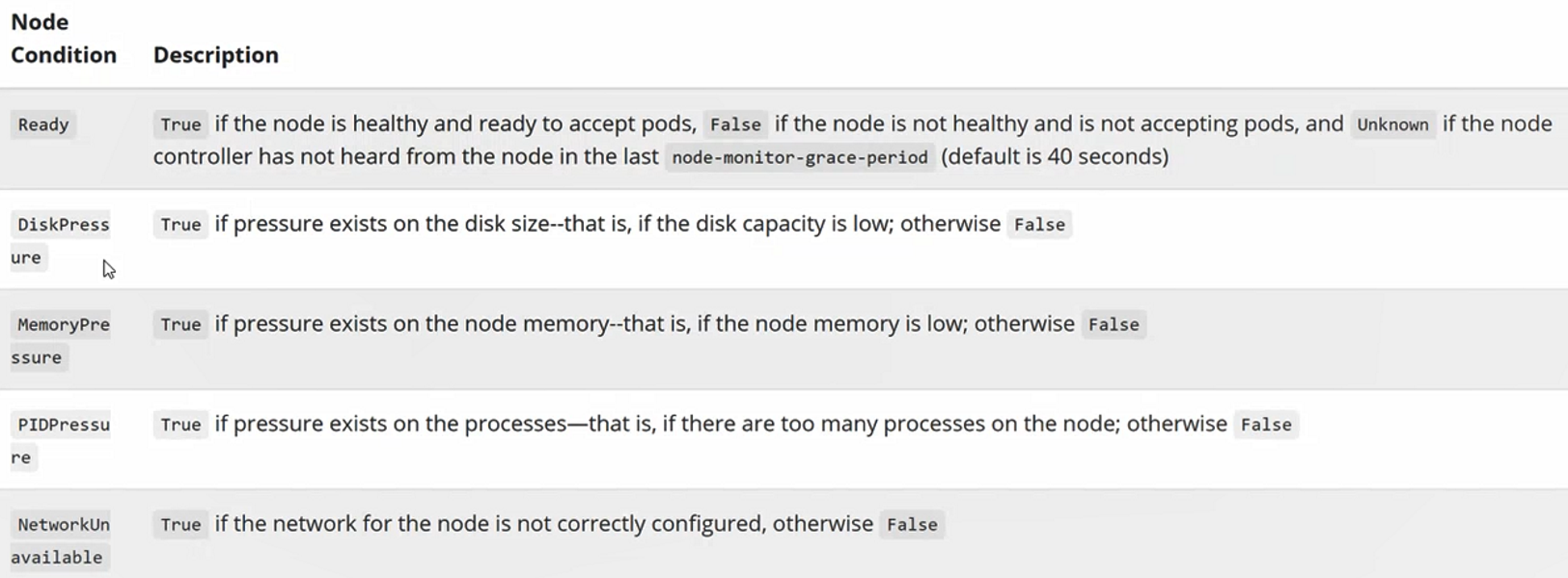
Task: Click the True tag in NetworkUnavailable row
Action: [180, 525]
